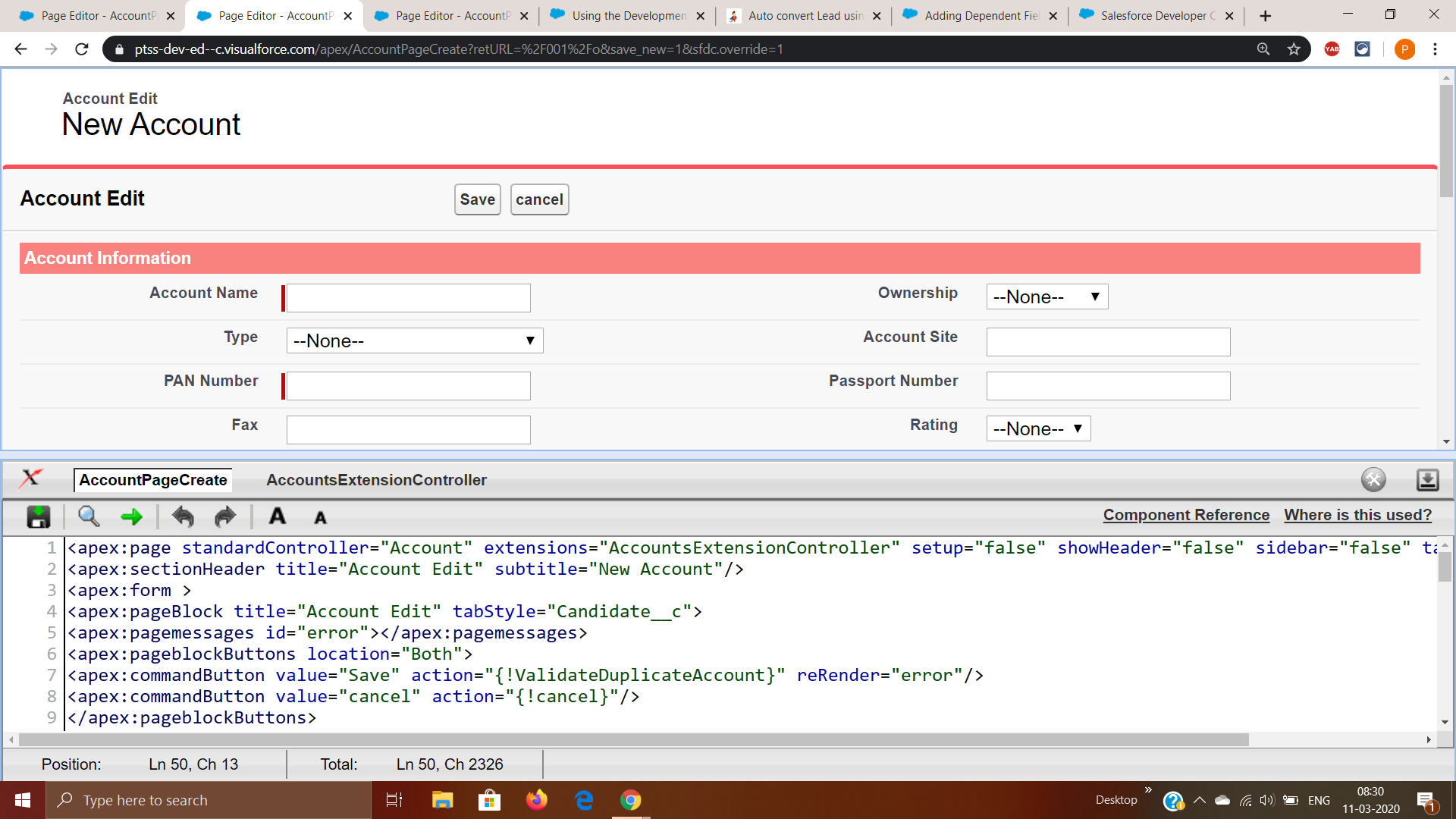
Task: Minimize the editor with download-arrow icon
Action: (1427, 479)
